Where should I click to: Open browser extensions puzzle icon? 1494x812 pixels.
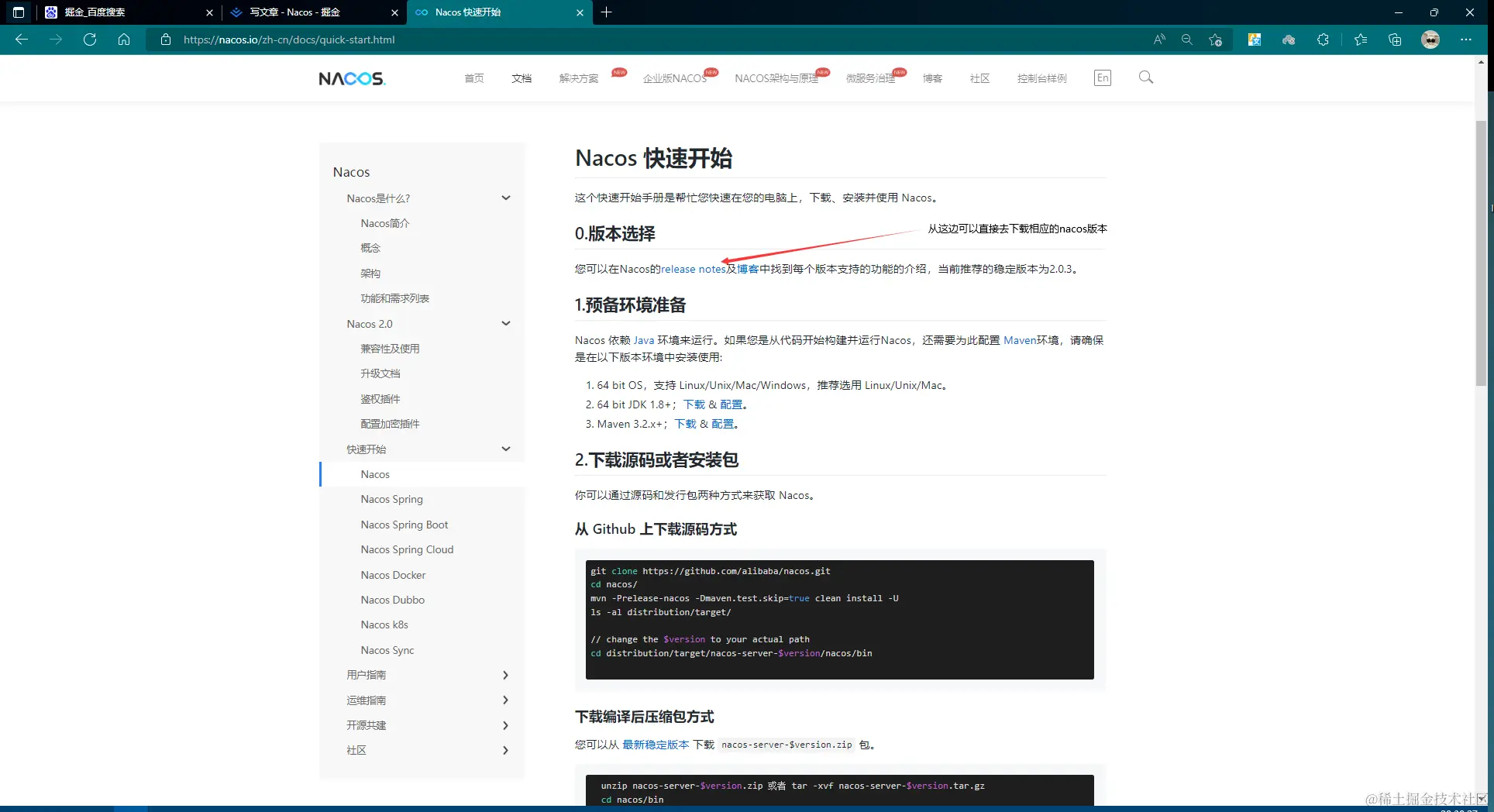[x=1323, y=40]
